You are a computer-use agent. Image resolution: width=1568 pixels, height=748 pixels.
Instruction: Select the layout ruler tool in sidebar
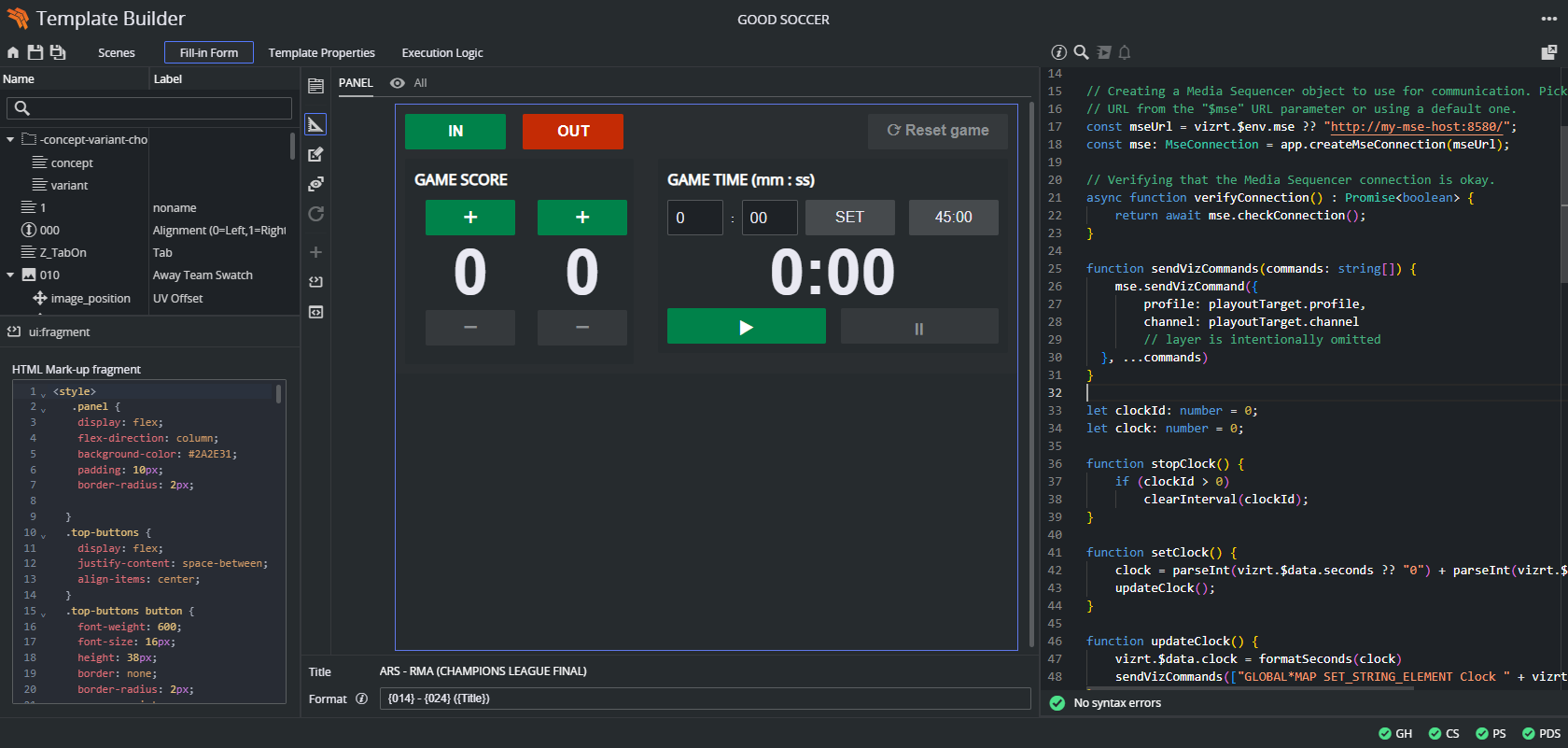point(316,124)
